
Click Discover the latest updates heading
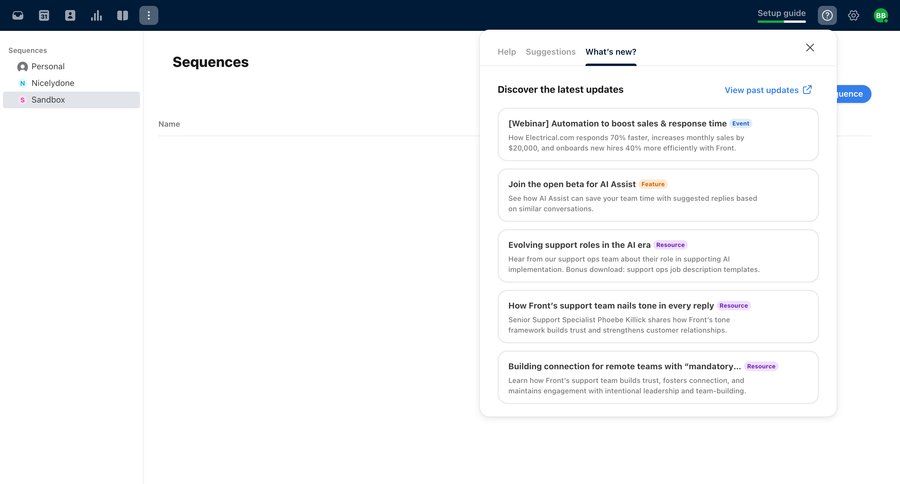coord(560,90)
